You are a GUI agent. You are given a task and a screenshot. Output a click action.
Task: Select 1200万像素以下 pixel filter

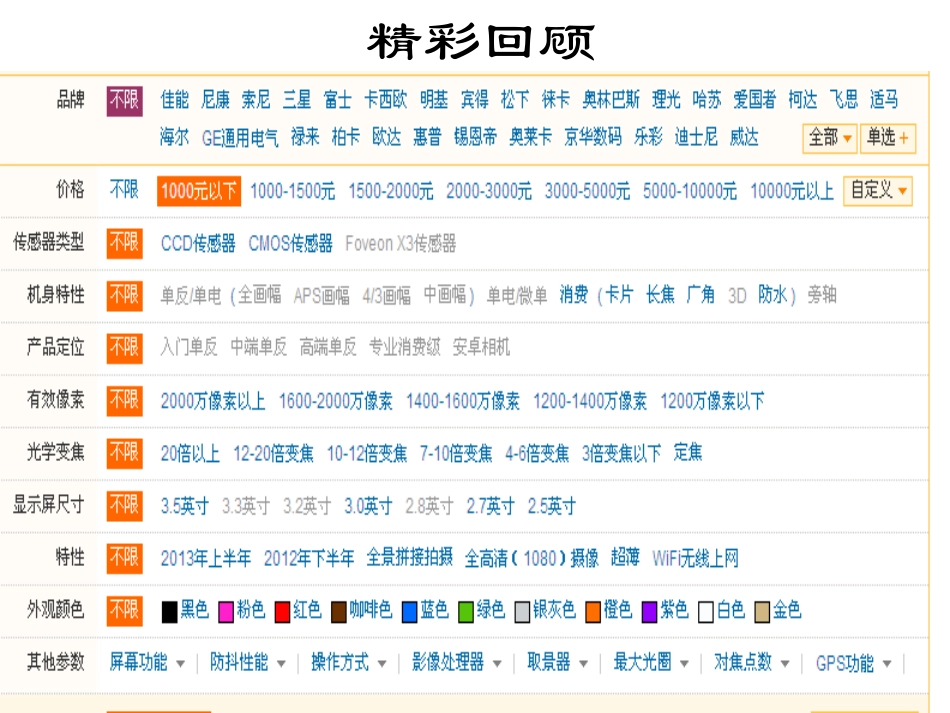pyautogui.click(x=712, y=401)
